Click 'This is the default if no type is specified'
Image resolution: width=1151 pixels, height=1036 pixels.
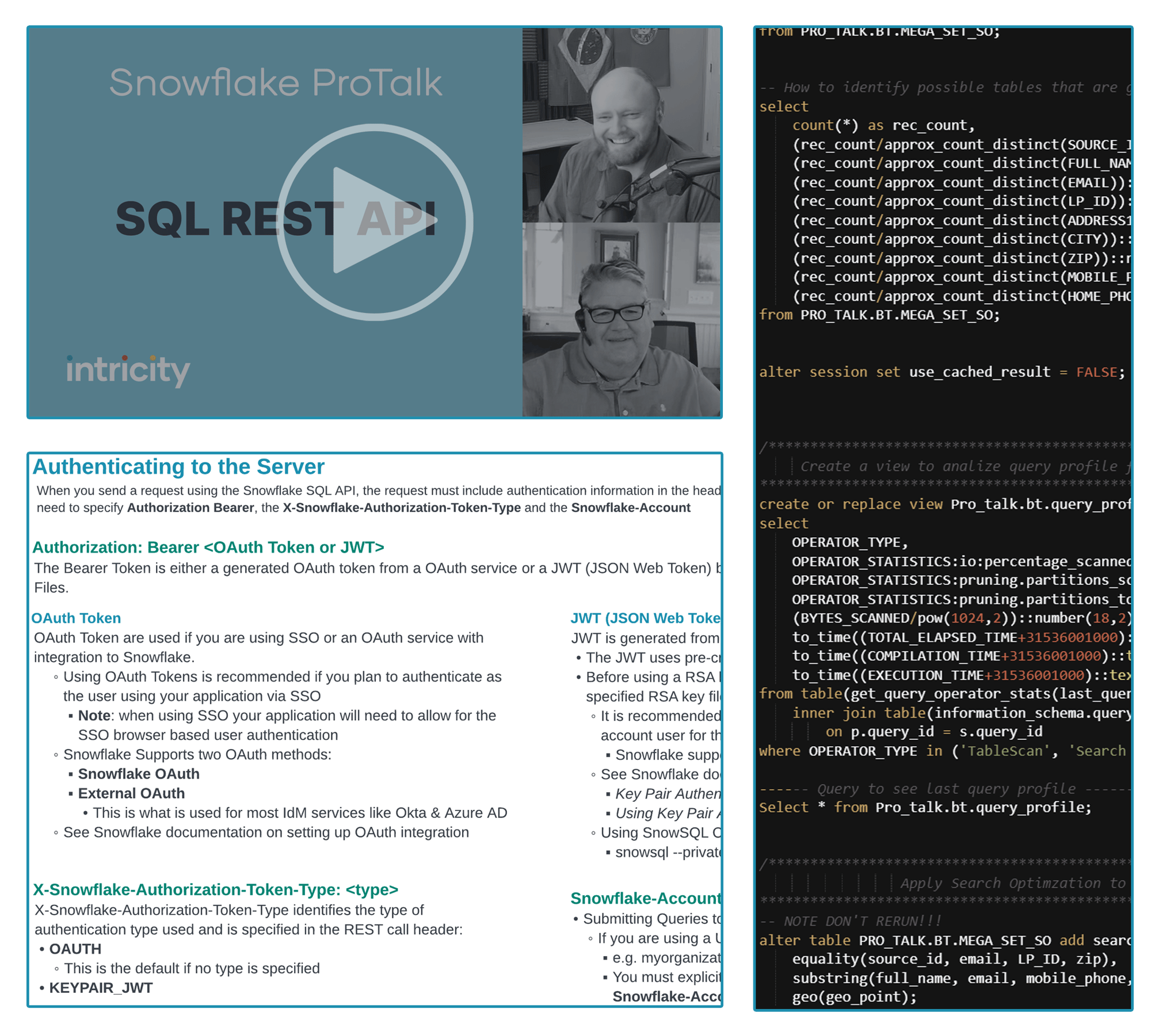[192, 968]
